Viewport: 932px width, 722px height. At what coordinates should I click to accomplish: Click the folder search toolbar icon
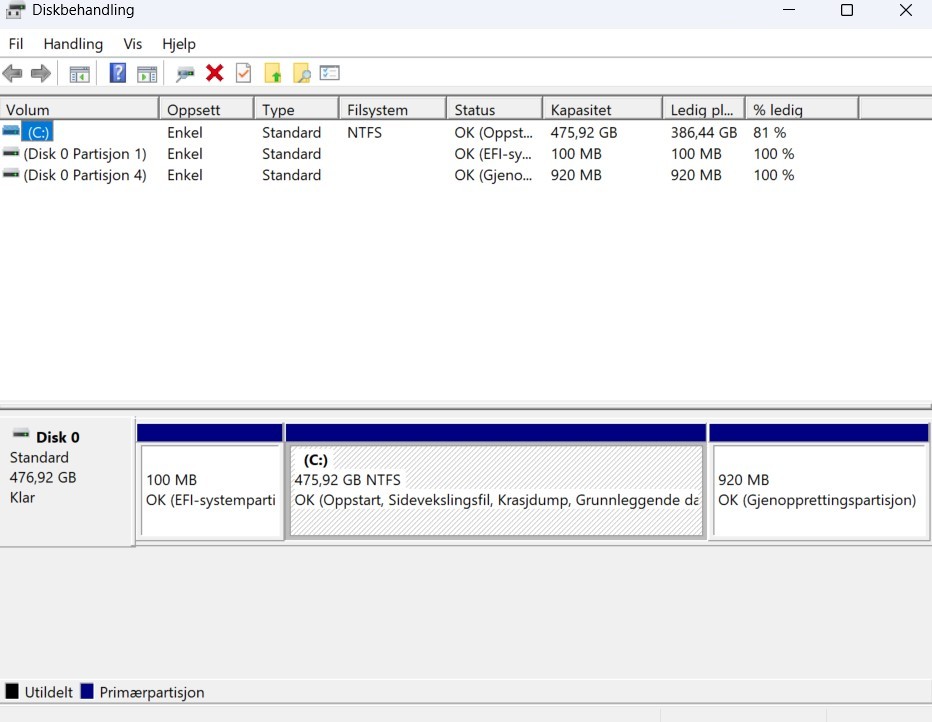pos(300,73)
